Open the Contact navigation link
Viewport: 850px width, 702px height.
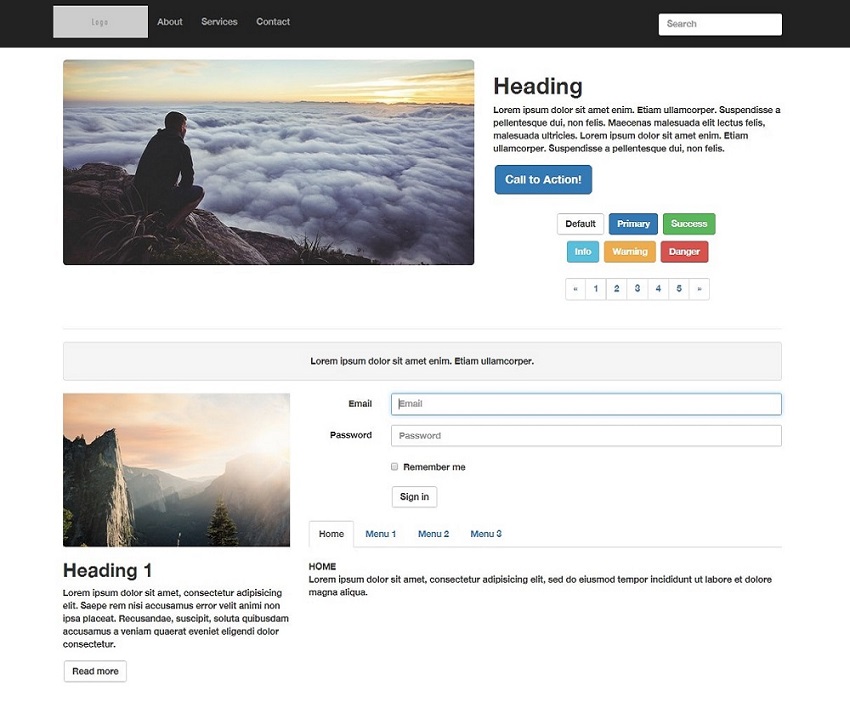273,22
